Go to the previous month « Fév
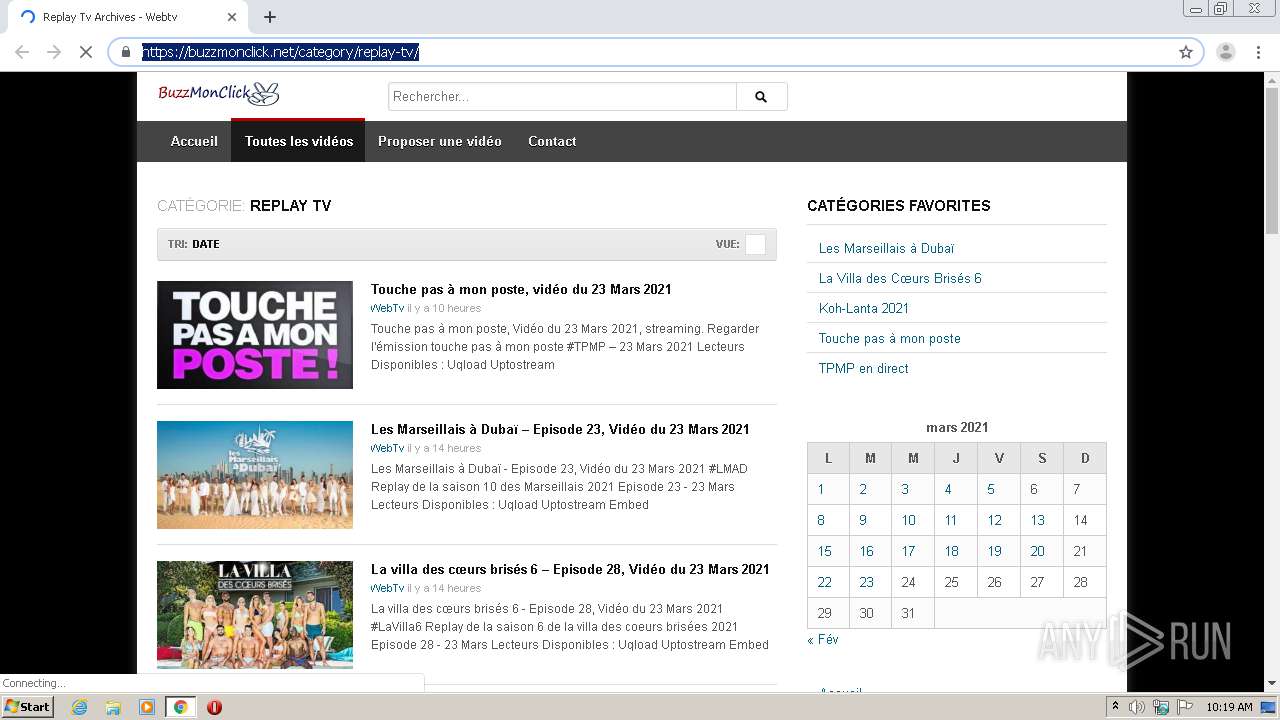 pos(823,639)
